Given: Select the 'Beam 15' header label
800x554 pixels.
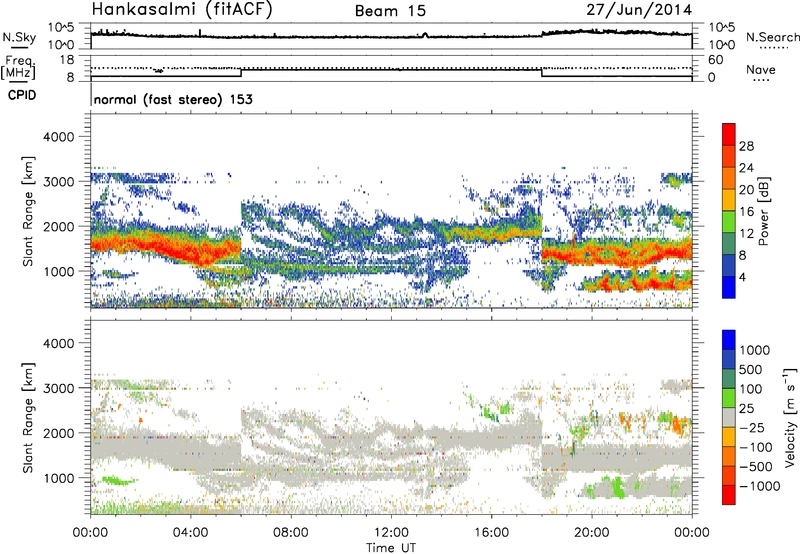Looking at the screenshot, I should click(x=390, y=11).
